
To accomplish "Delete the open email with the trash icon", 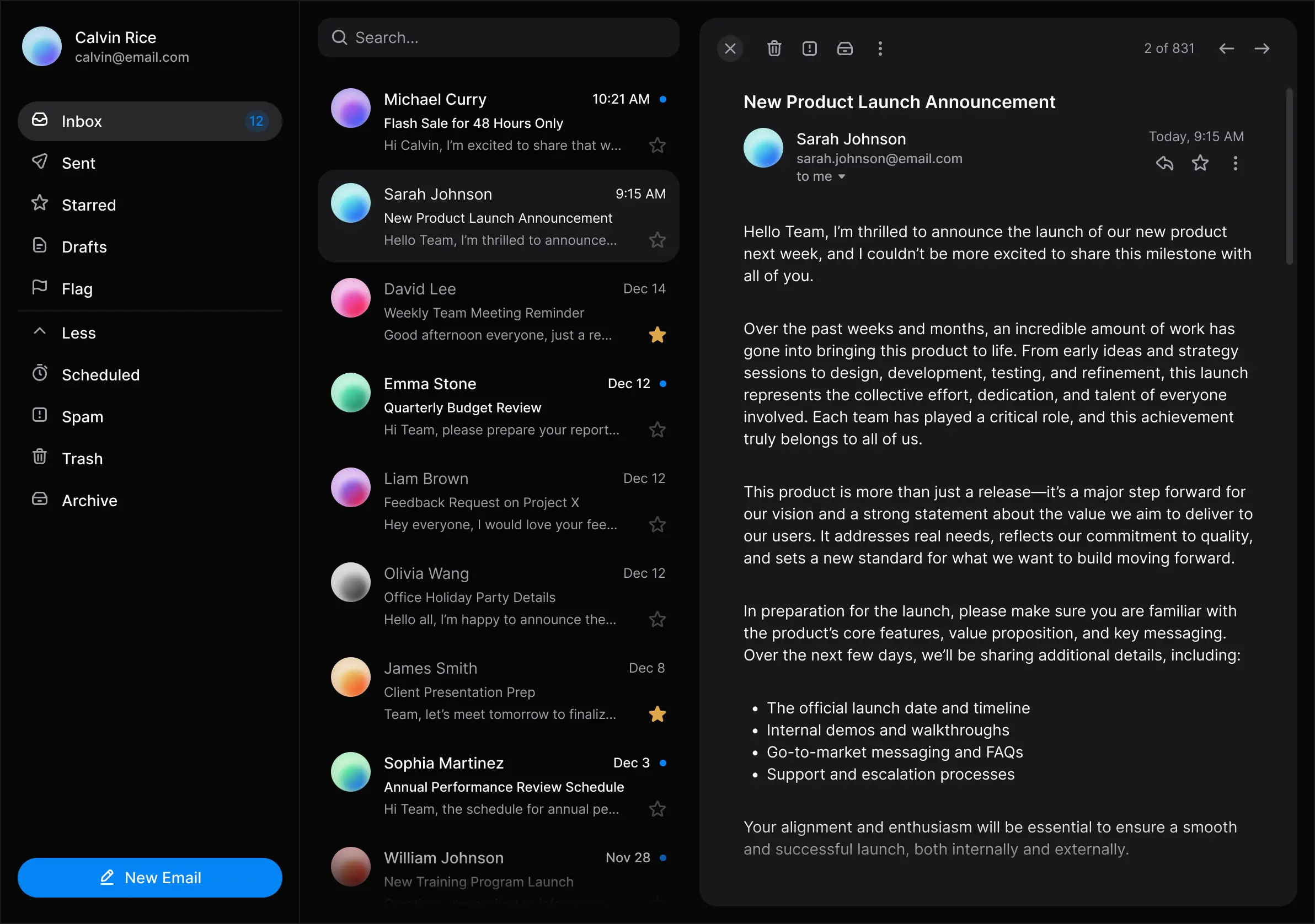I will [774, 49].
